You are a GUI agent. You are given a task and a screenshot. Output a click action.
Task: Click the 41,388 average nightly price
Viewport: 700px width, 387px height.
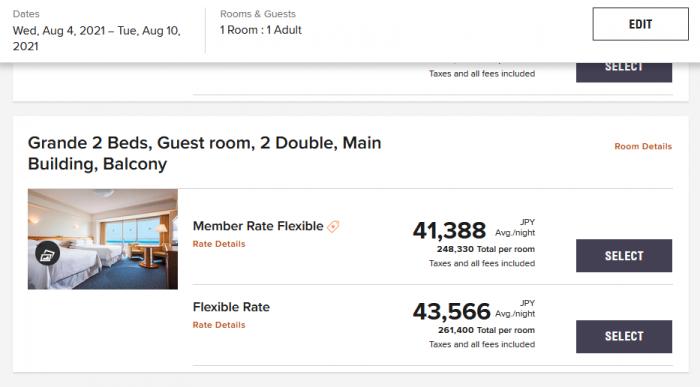point(449,231)
